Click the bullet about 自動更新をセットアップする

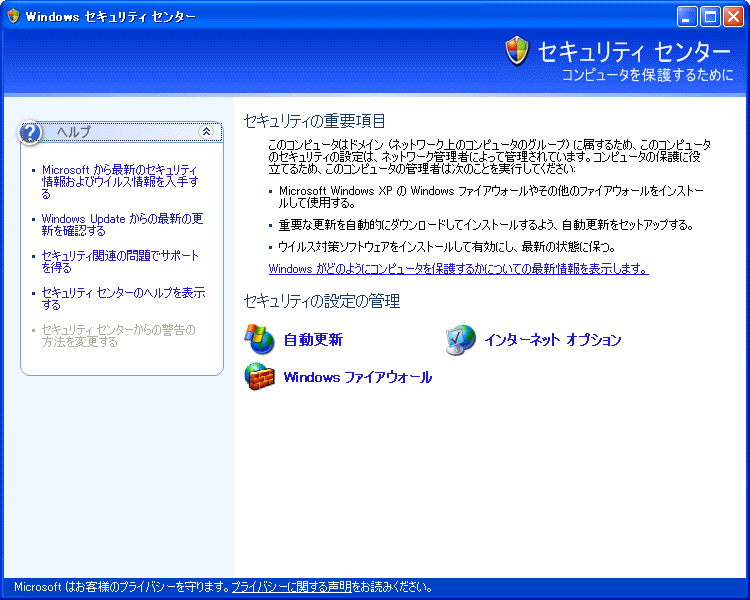coord(486,225)
